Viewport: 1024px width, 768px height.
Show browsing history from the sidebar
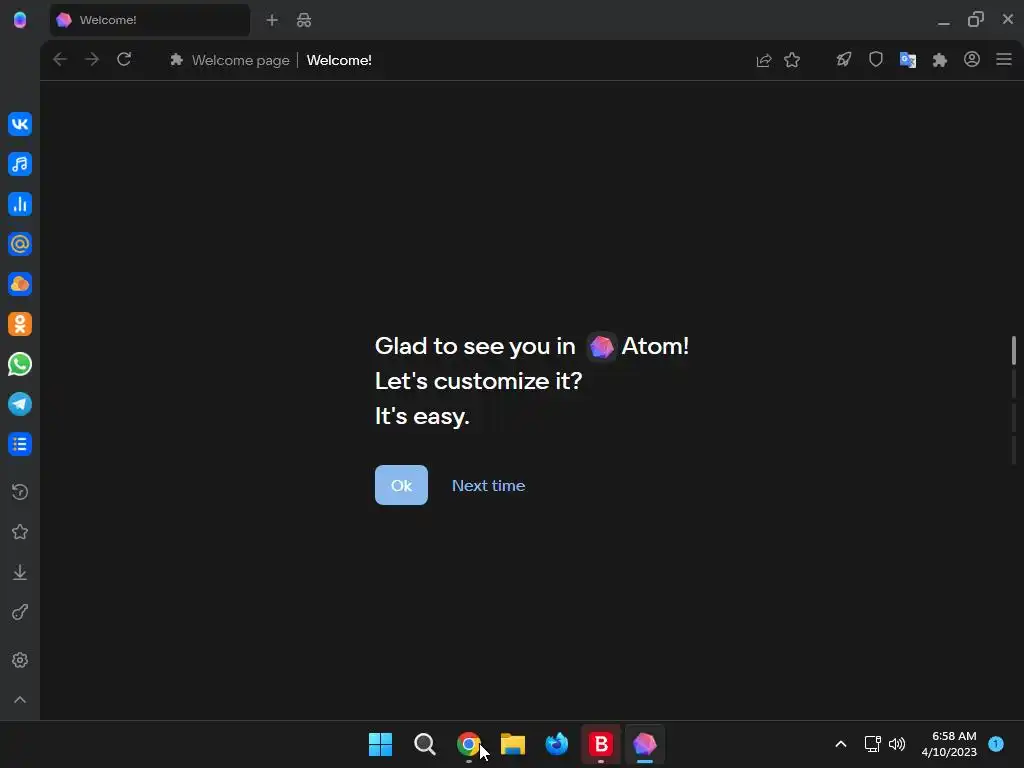(20, 492)
